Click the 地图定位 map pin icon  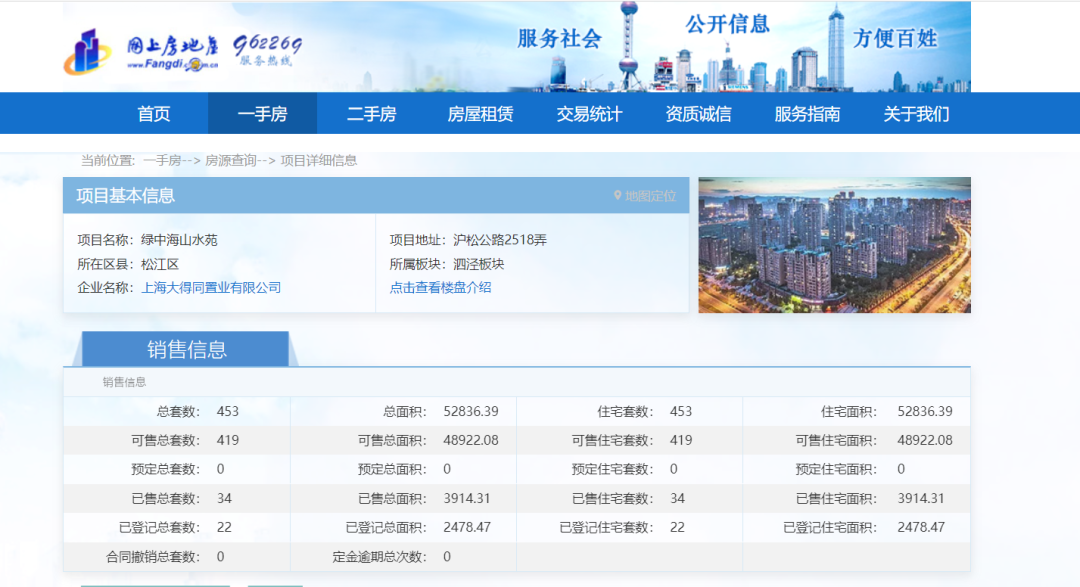coord(618,196)
